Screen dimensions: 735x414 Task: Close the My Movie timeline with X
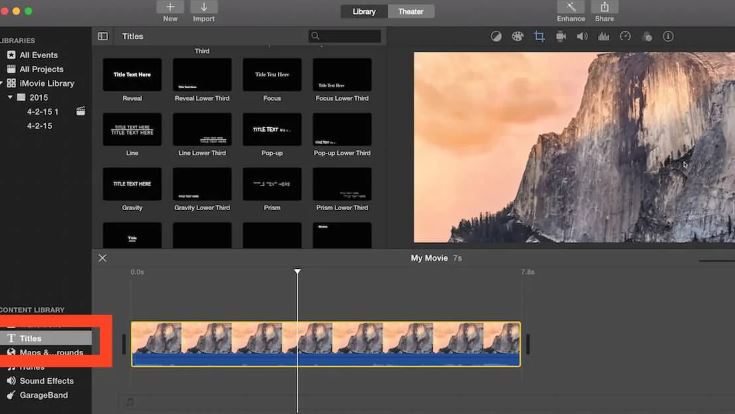coord(102,258)
